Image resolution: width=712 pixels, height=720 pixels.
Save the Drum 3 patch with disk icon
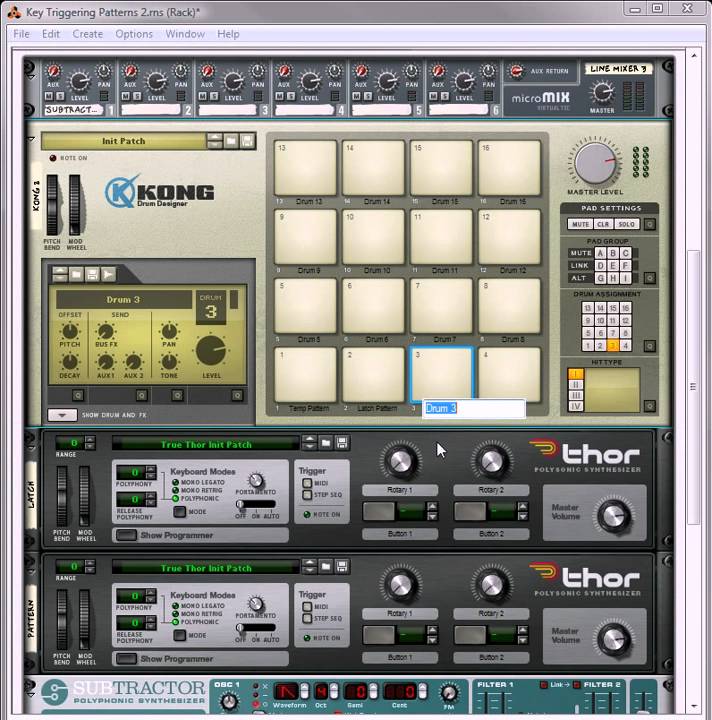click(x=92, y=274)
